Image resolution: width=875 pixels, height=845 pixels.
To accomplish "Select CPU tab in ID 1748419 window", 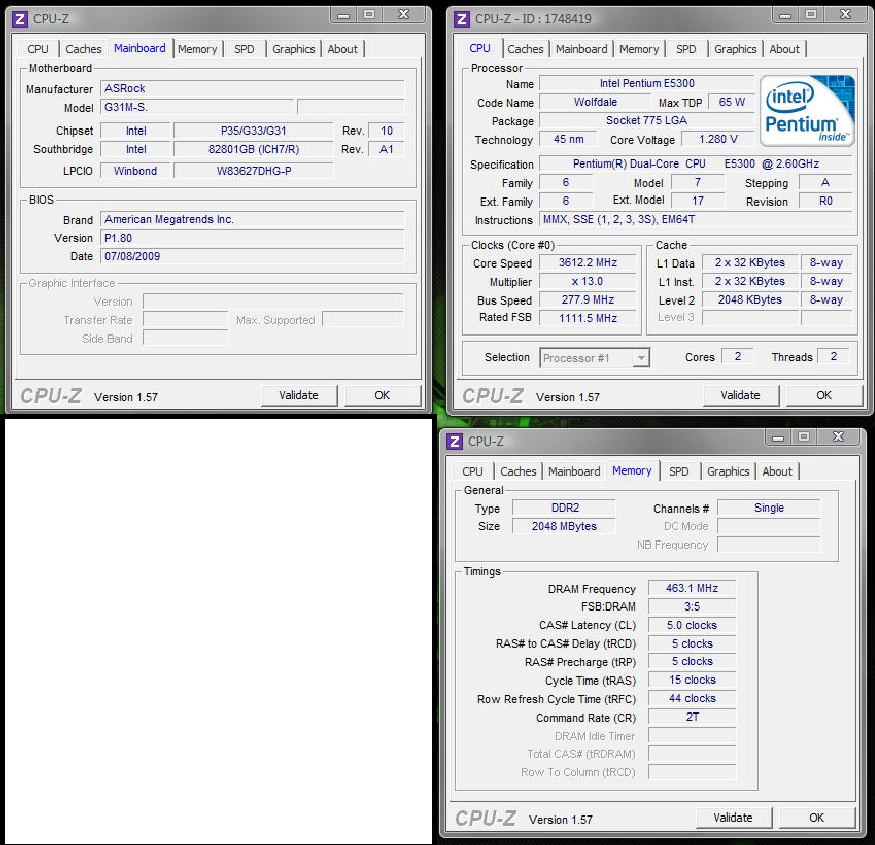I will coord(480,48).
